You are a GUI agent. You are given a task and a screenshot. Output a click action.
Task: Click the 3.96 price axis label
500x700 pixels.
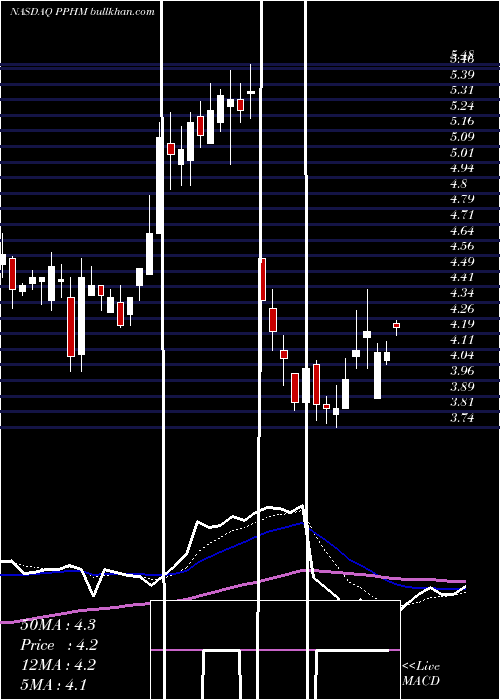click(462, 371)
